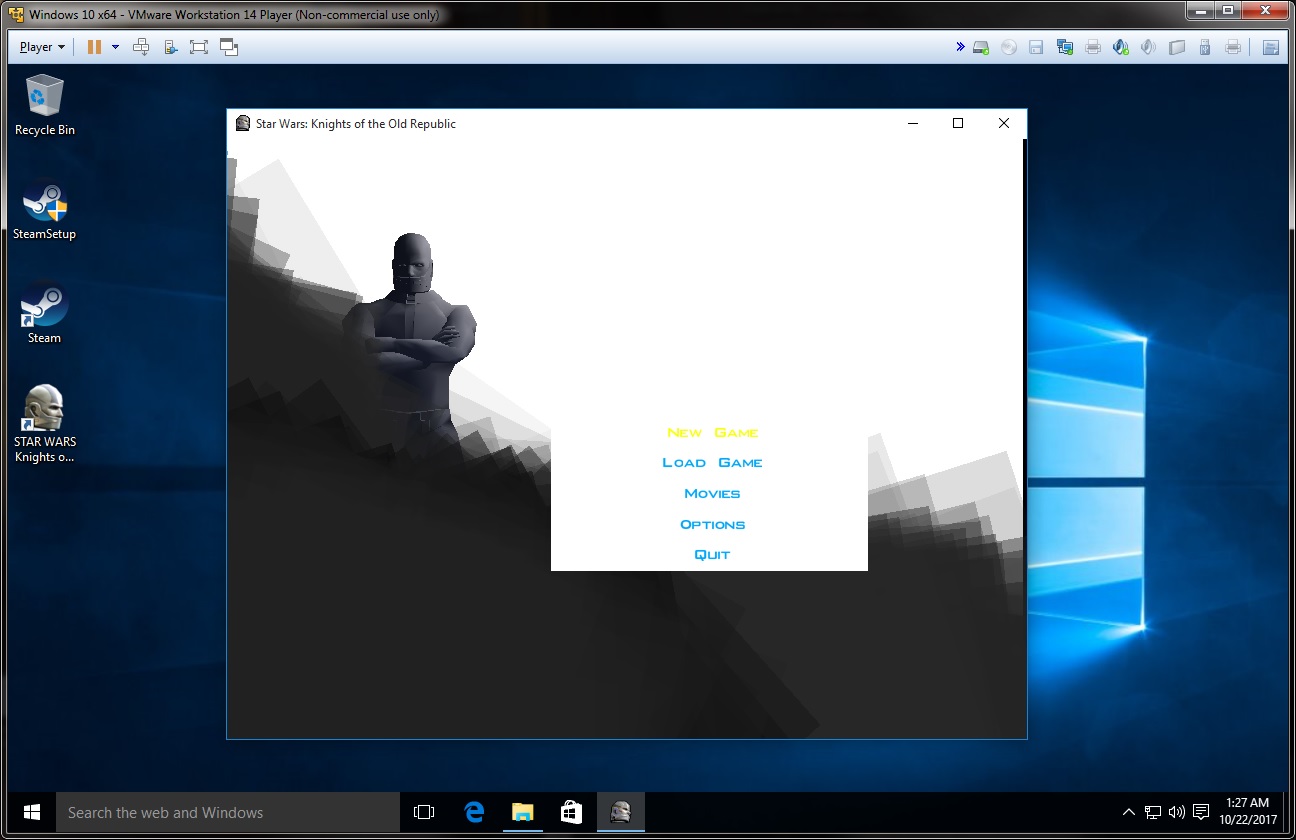Maximize the Knights of the Old Republic window
The height and width of the screenshot is (840, 1296).
click(x=958, y=124)
